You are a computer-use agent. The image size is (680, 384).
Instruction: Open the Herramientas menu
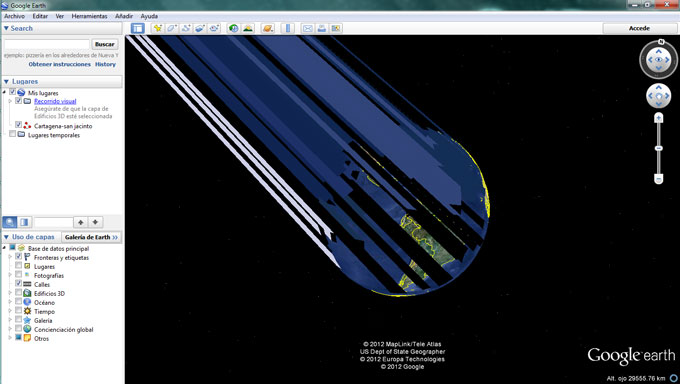89,16
